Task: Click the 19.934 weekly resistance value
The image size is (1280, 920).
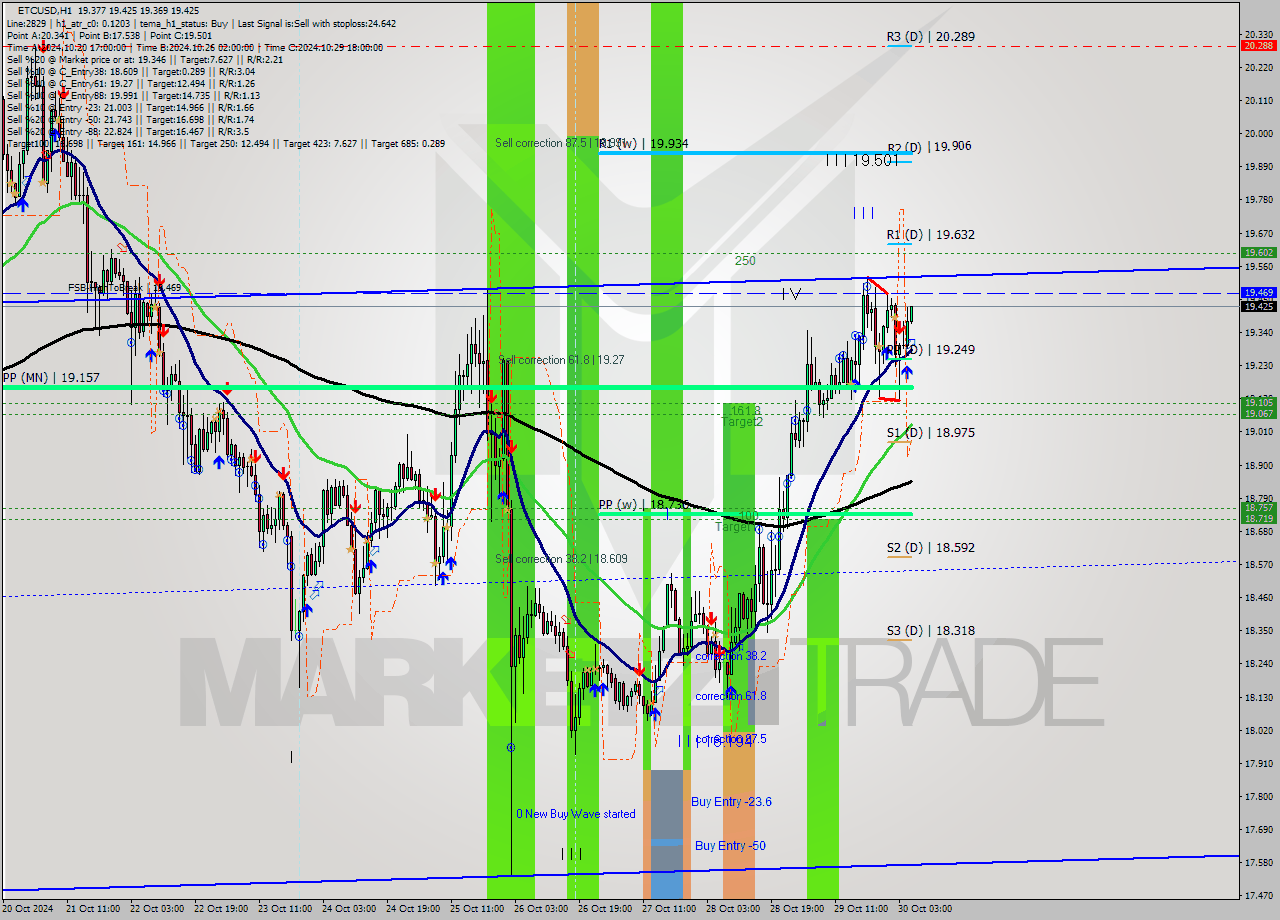Action: 669,144
